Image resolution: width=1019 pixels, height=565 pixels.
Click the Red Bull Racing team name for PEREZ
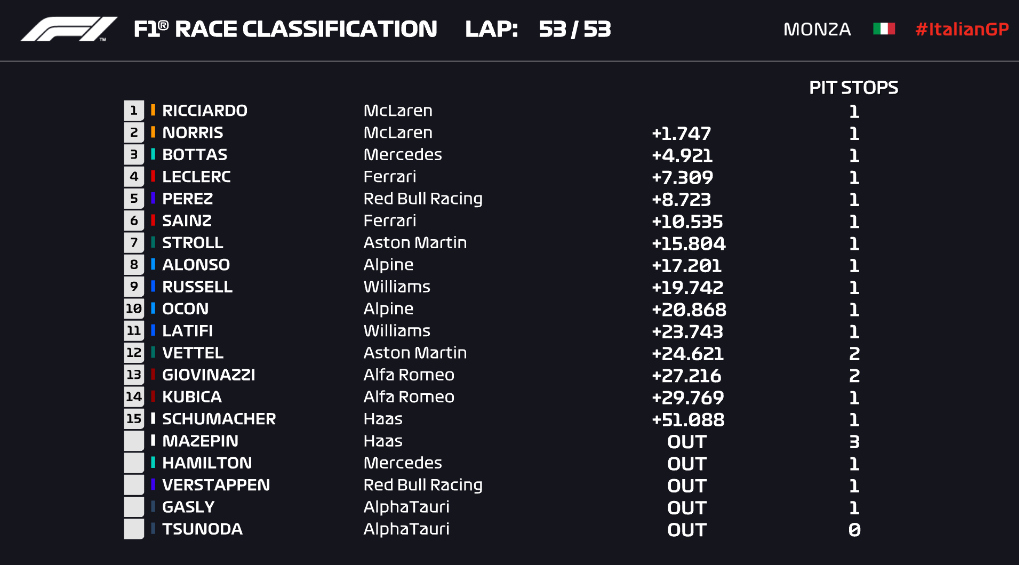click(423, 199)
